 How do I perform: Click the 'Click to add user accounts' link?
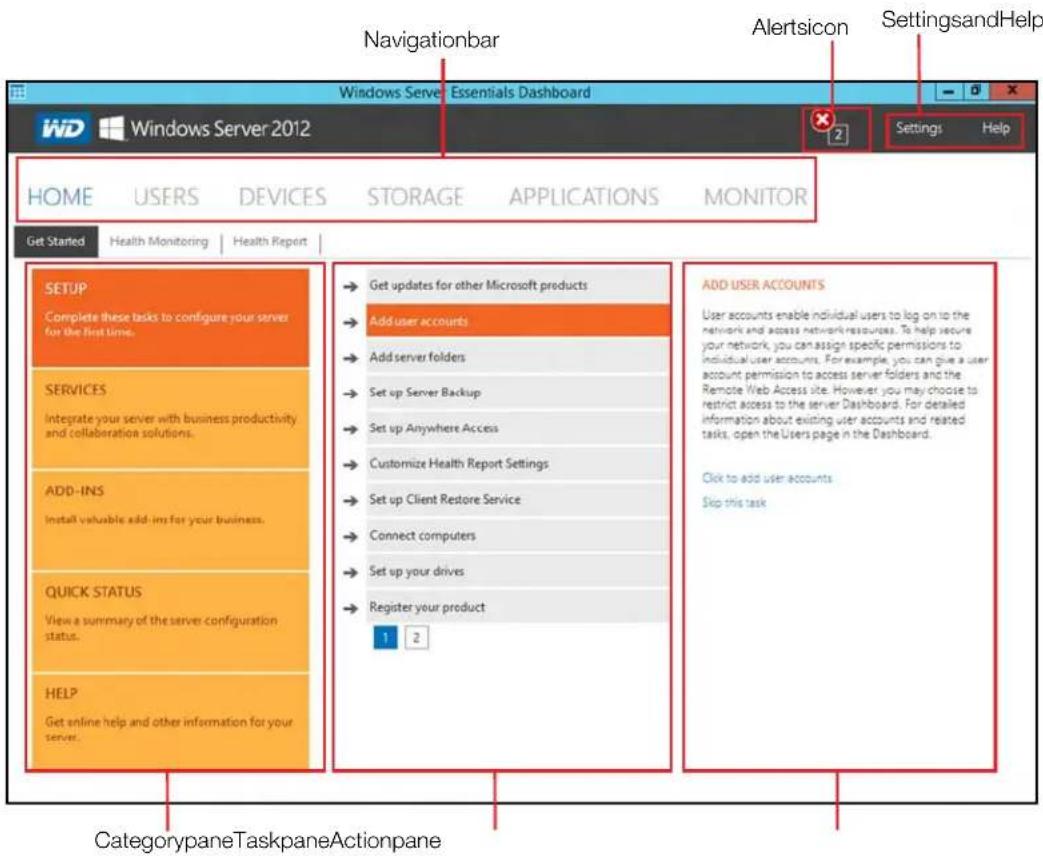(767, 478)
